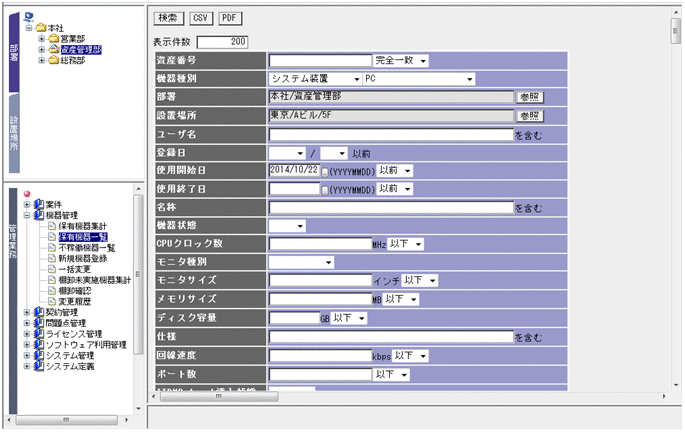The height and width of the screenshot is (433, 685).
Task: Expand the 総務部 tree node
Action: point(42,60)
